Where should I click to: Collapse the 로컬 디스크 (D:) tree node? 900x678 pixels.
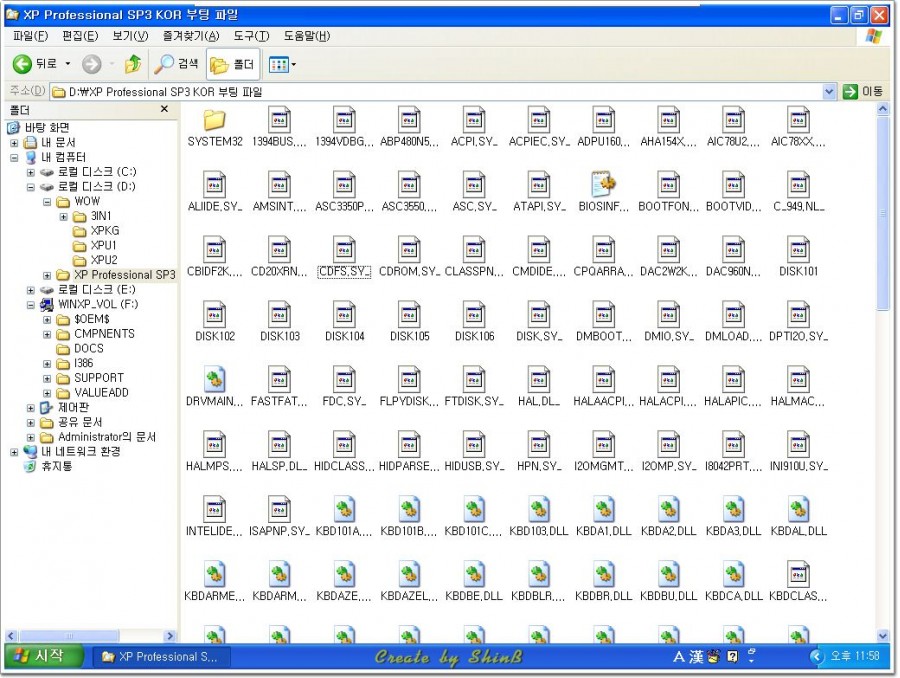[x=30, y=187]
